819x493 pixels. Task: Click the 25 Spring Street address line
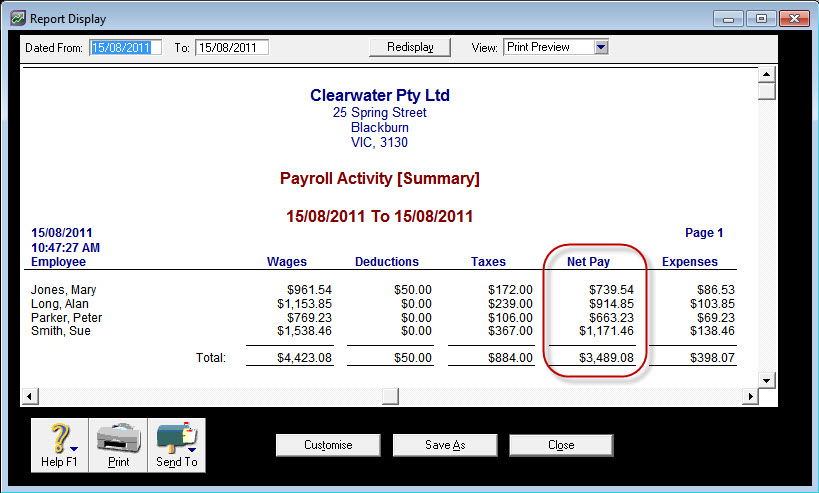(x=380, y=112)
